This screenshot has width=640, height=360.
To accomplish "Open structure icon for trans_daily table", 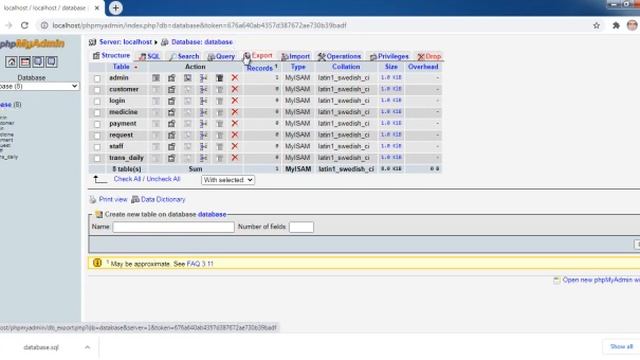I will point(171,158).
